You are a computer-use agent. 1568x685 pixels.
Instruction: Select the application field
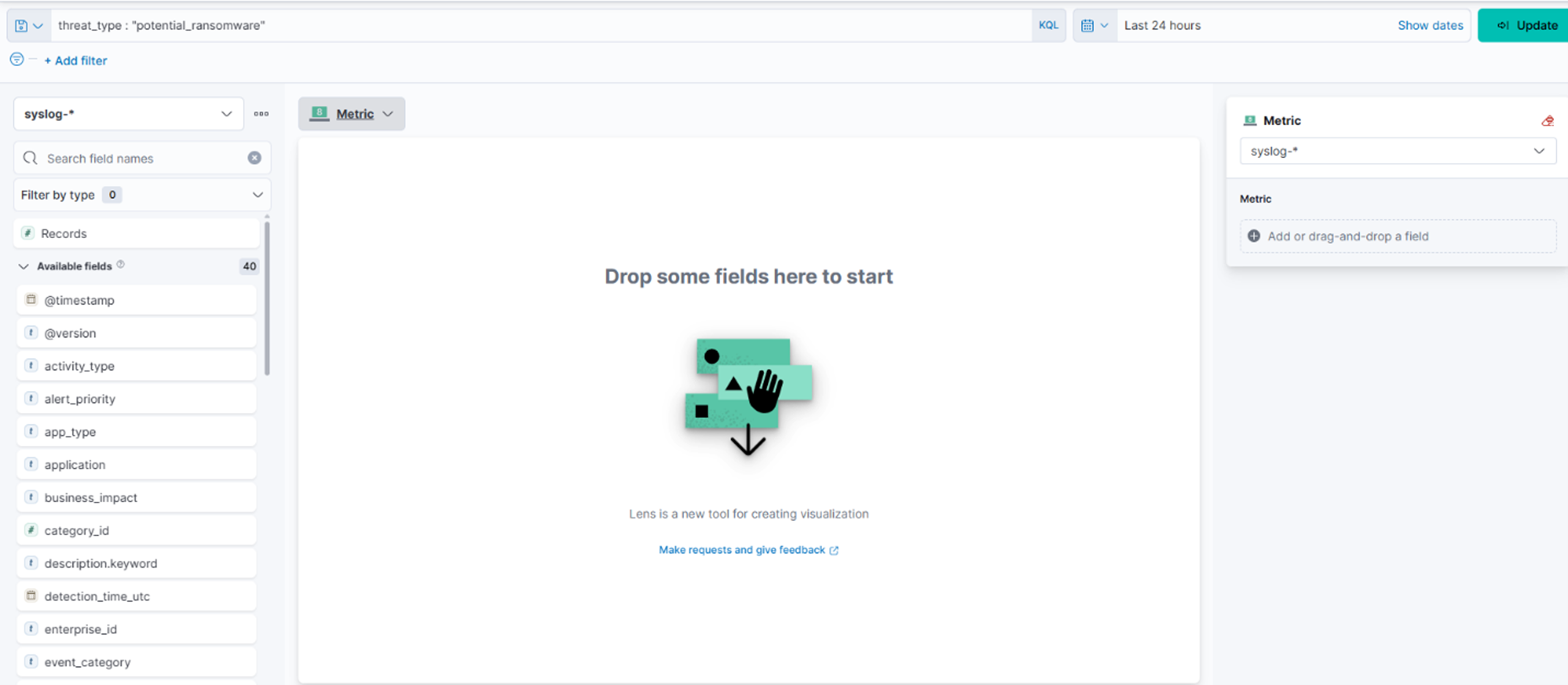pos(137,465)
